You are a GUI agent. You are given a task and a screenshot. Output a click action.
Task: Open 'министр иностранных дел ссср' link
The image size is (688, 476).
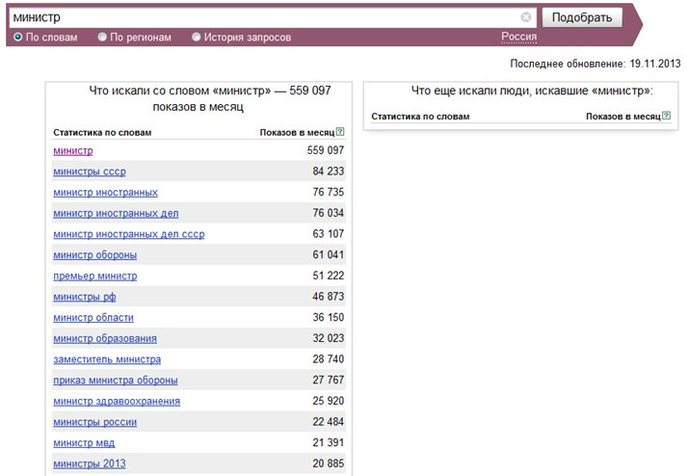129,234
